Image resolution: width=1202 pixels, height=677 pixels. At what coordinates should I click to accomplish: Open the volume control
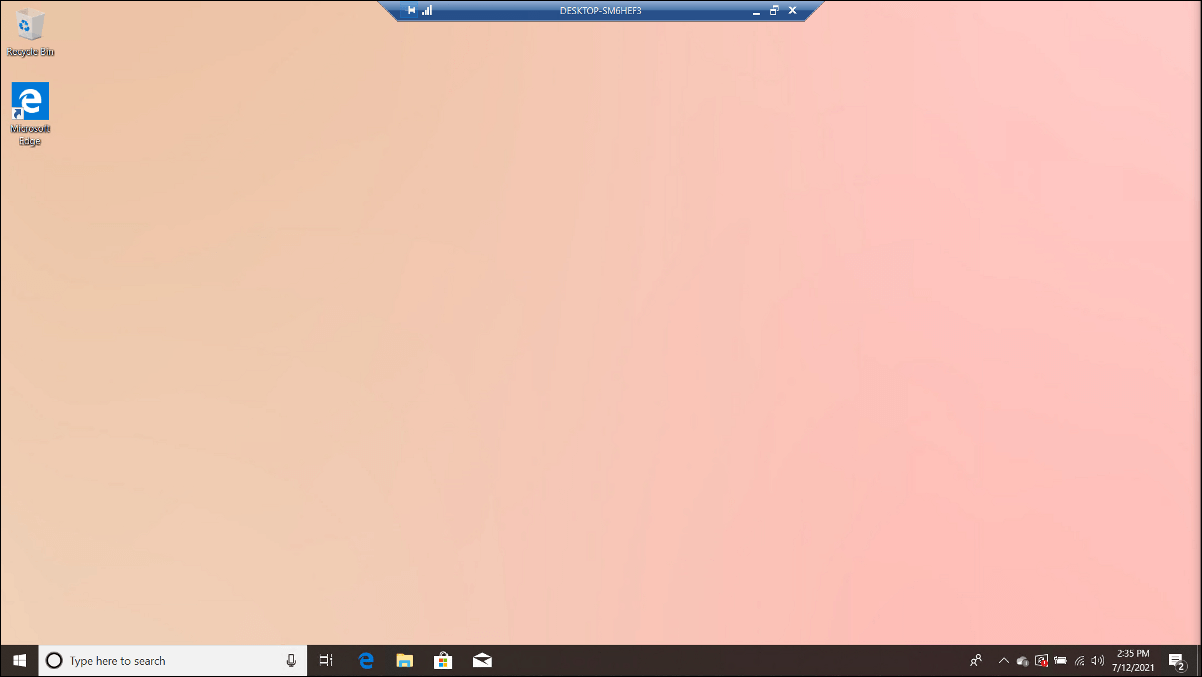(x=1097, y=660)
